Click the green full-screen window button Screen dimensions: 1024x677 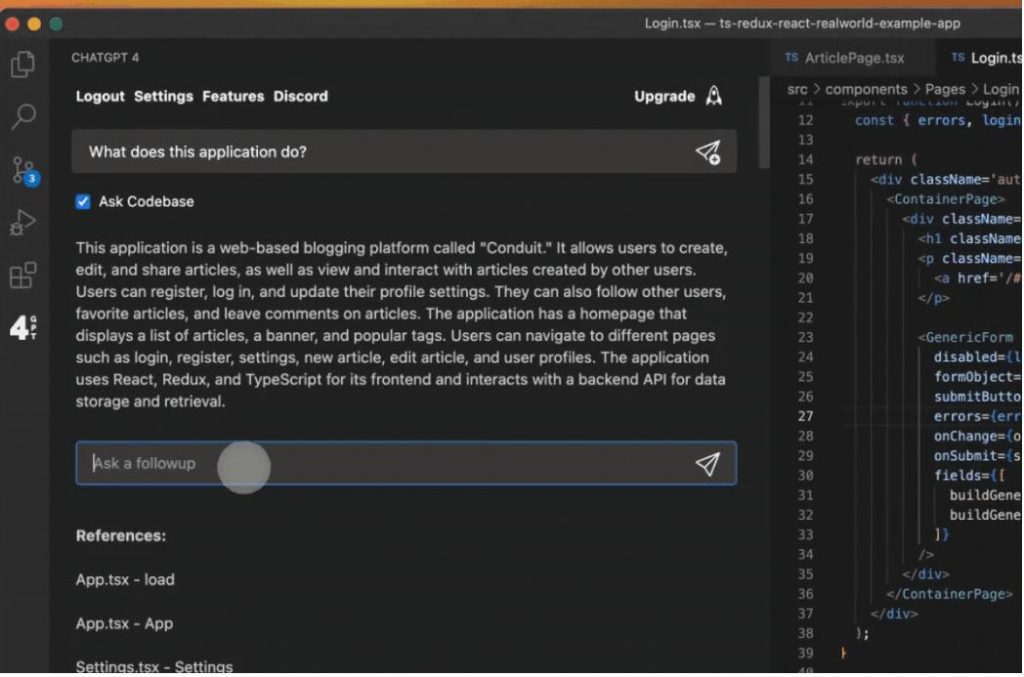point(56,24)
